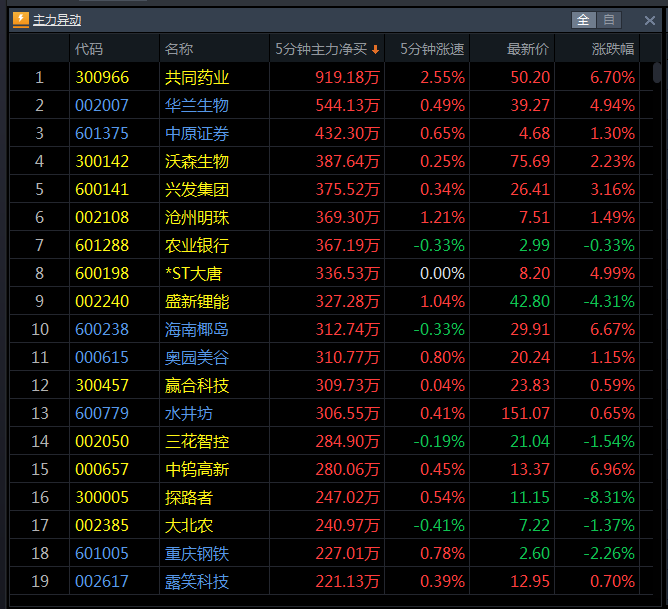Viewport: 668px width, 609px height.
Task: Sort by the 名称 column header
Action: [x=179, y=49]
